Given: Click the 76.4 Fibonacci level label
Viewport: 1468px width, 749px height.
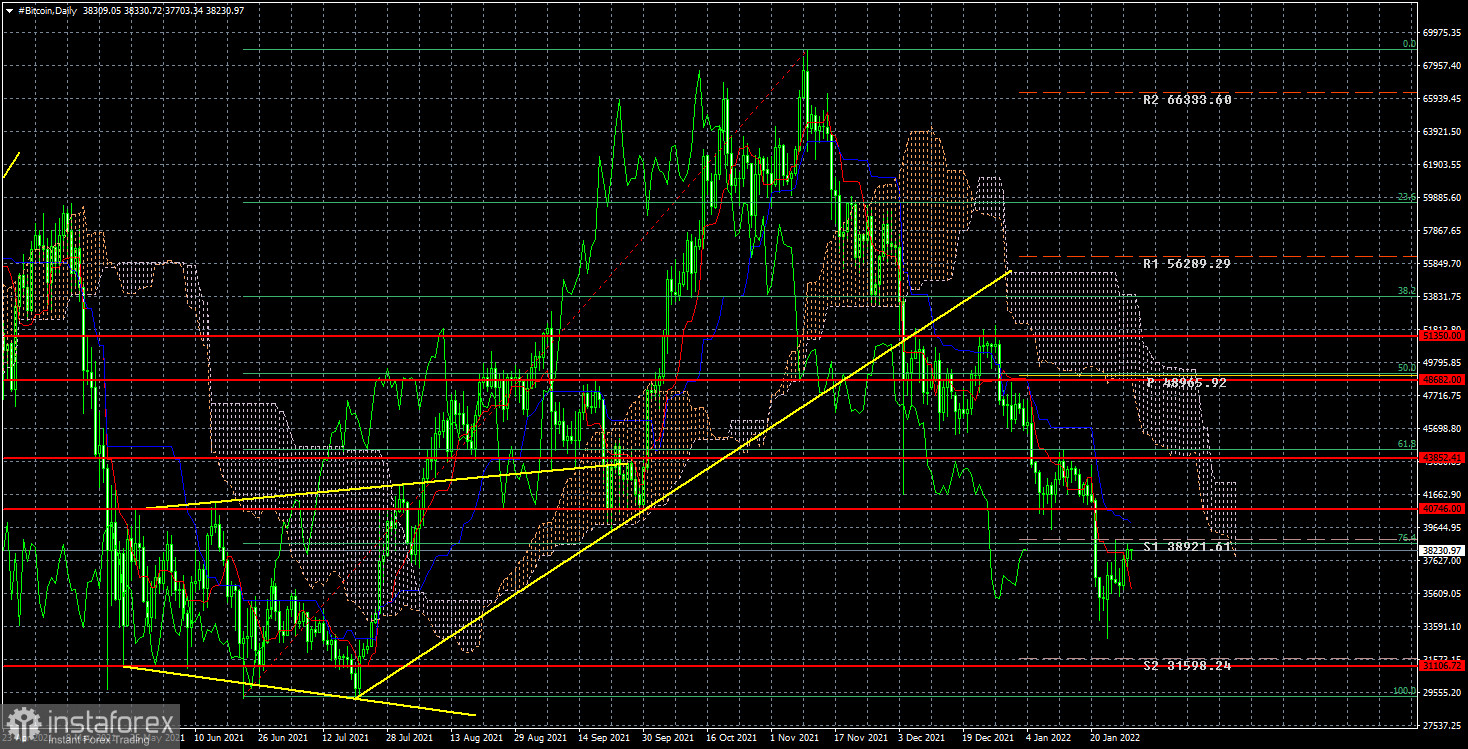Looking at the screenshot, I should click(1406, 538).
